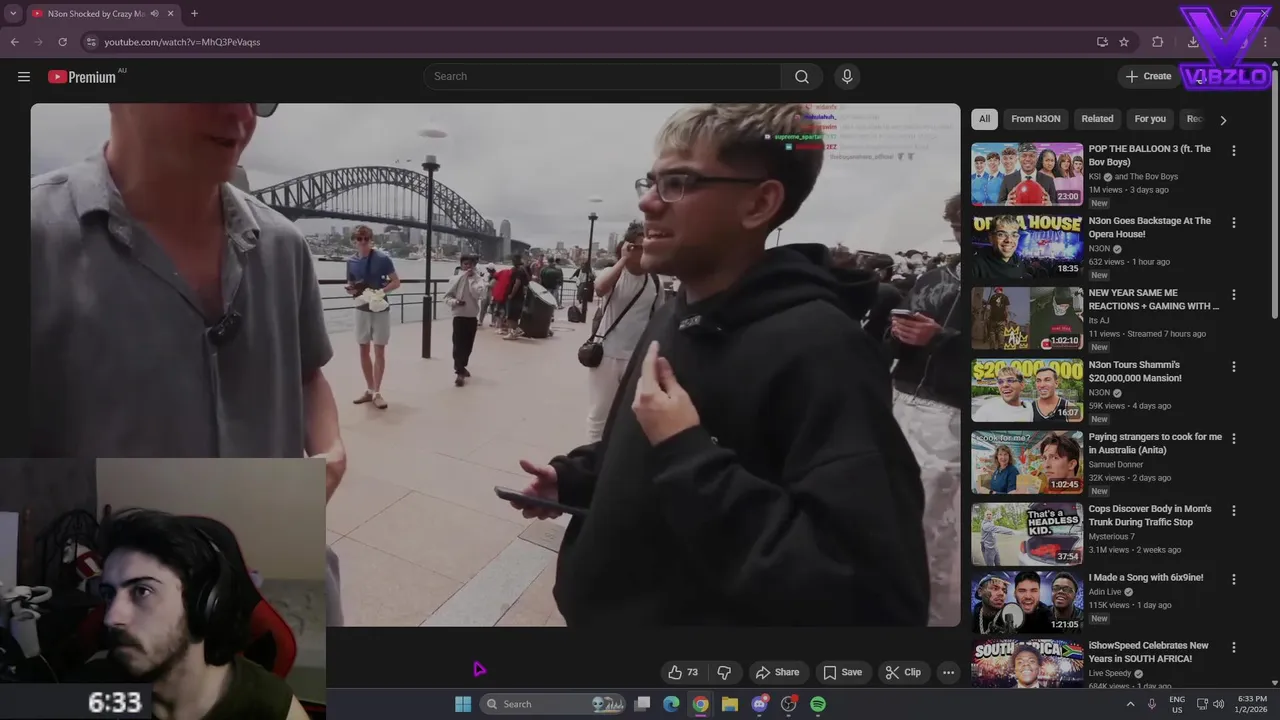1280x720 pixels.
Task: Open a new browser tab
Action: (x=194, y=14)
